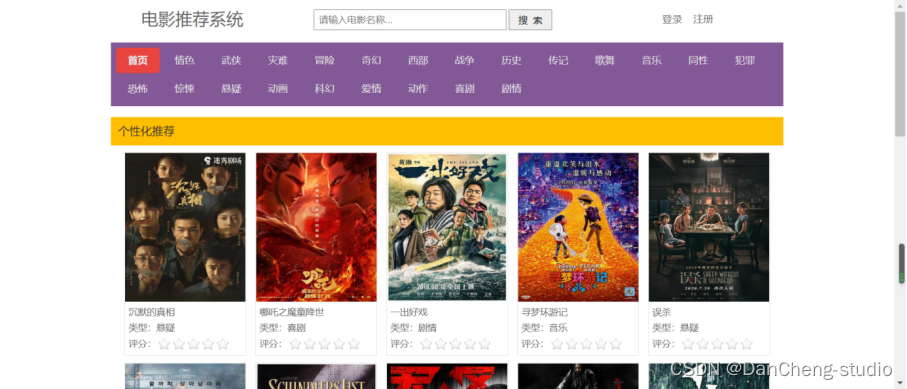Click the 哪吒之魔童降世 movie title

(x=292, y=313)
